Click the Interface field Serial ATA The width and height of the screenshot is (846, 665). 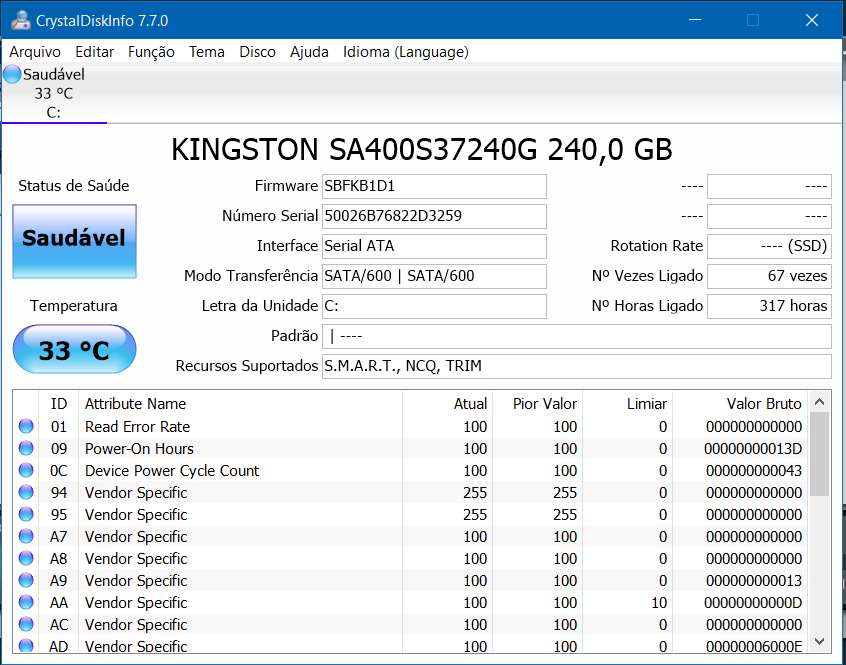click(434, 246)
